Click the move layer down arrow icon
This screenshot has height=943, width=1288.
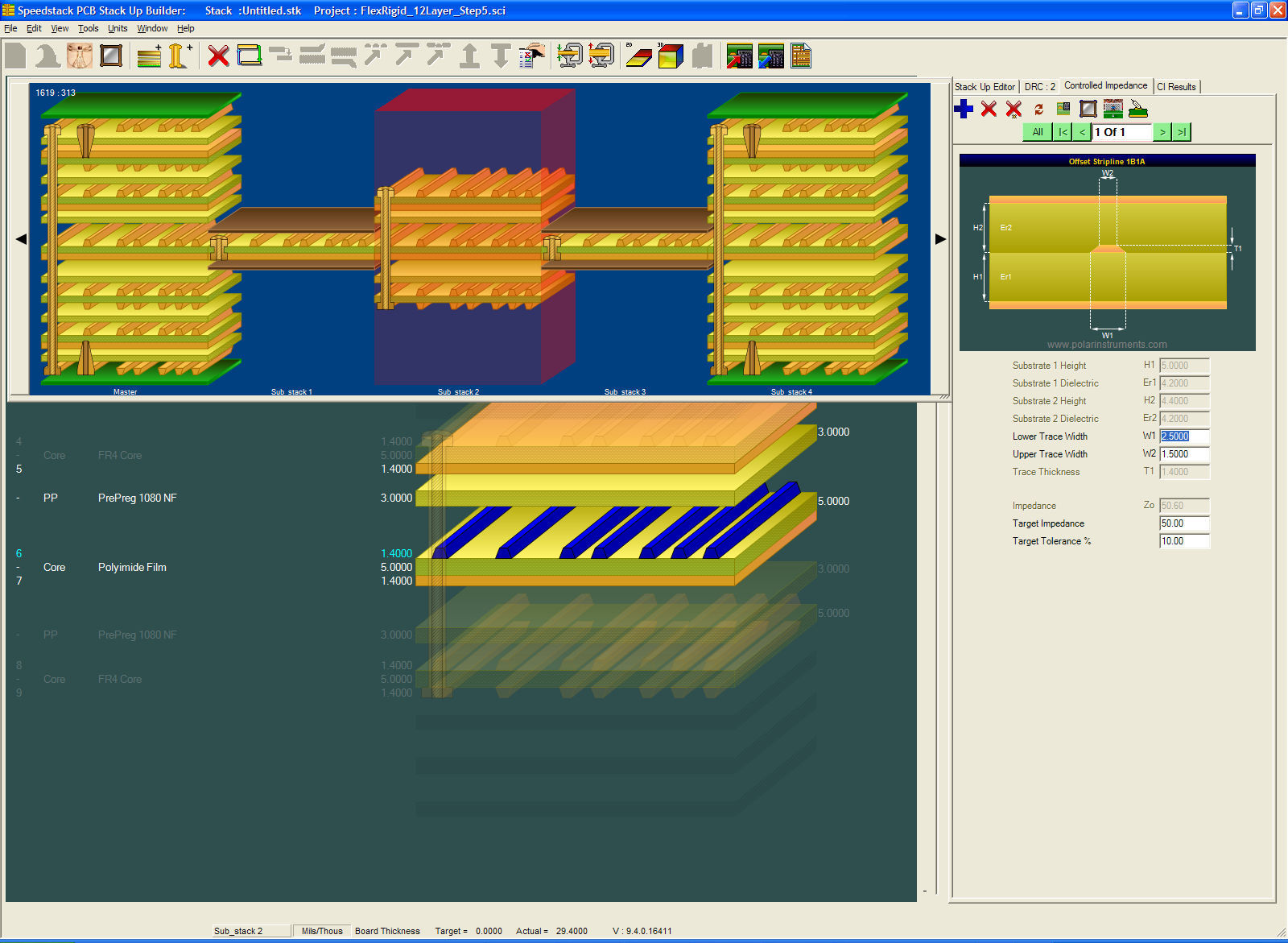tap(501, 56)
